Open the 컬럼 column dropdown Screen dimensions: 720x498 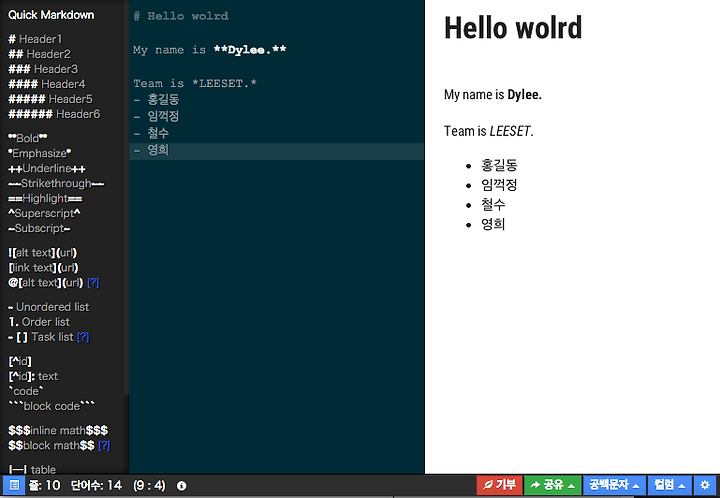pos(670,485)
